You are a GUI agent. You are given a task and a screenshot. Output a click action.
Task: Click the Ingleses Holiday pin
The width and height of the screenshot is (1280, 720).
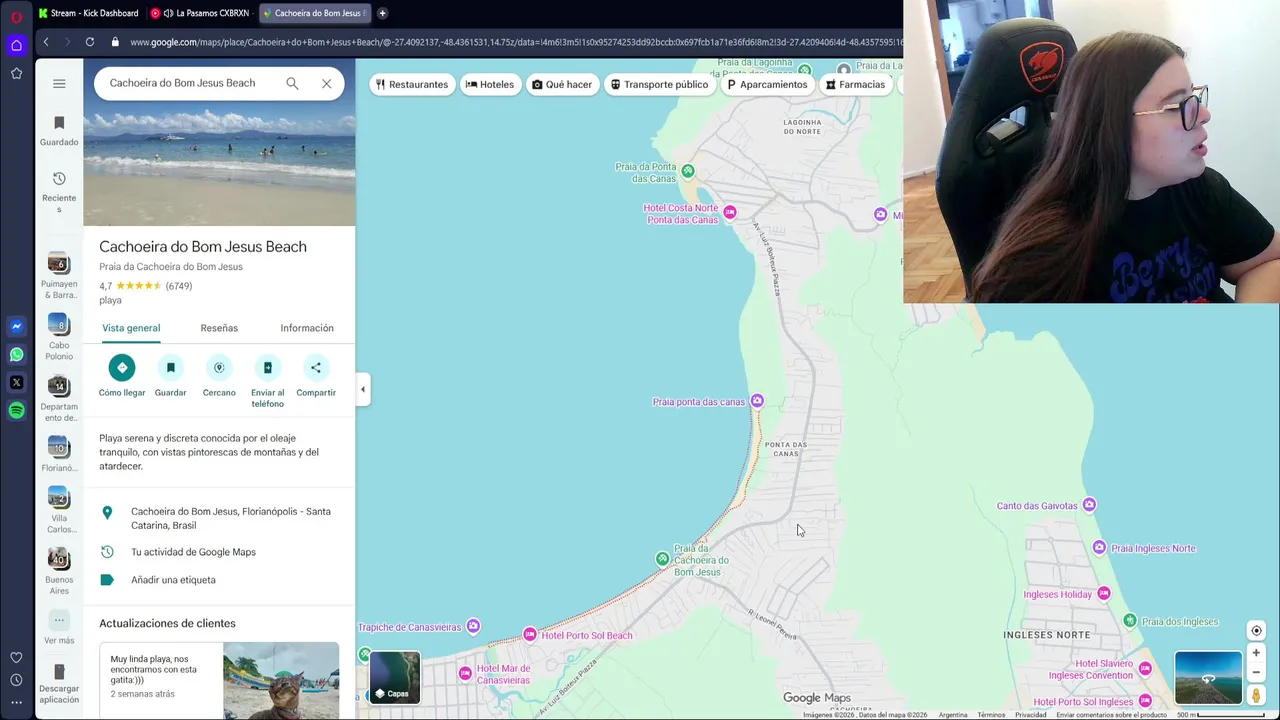[1104, 593]
